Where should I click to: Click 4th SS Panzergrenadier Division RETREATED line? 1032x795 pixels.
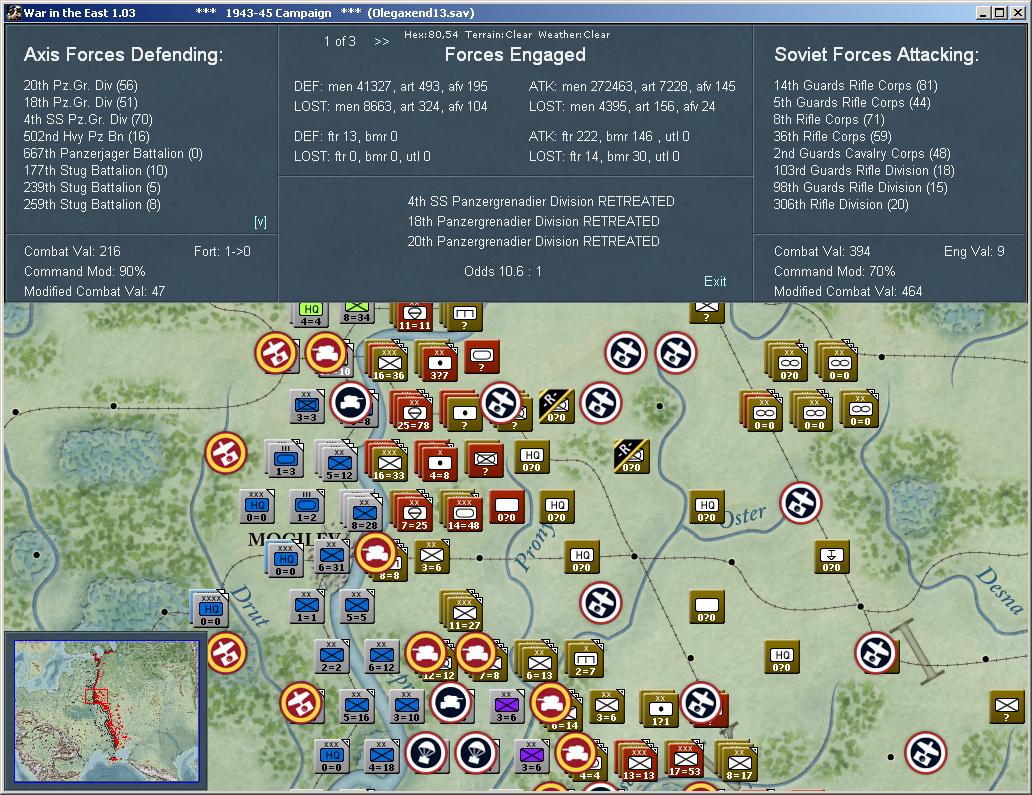pos(540,201)
